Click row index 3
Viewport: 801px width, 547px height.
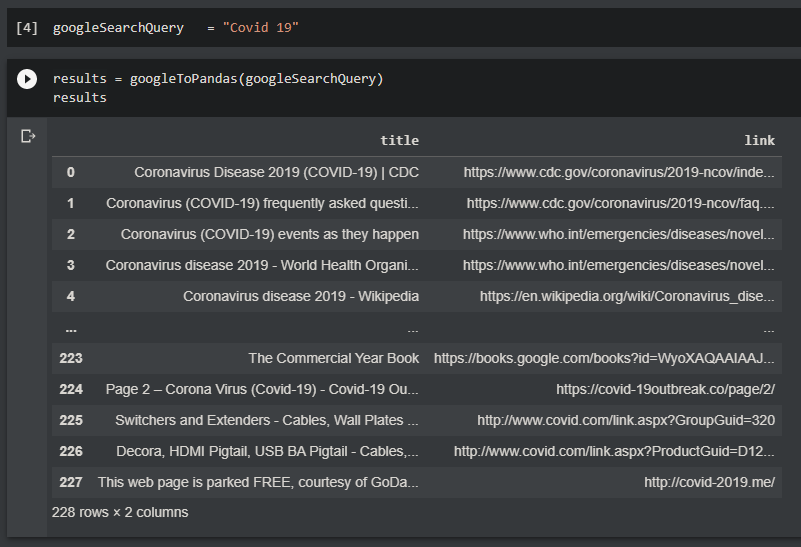point(70,265)
